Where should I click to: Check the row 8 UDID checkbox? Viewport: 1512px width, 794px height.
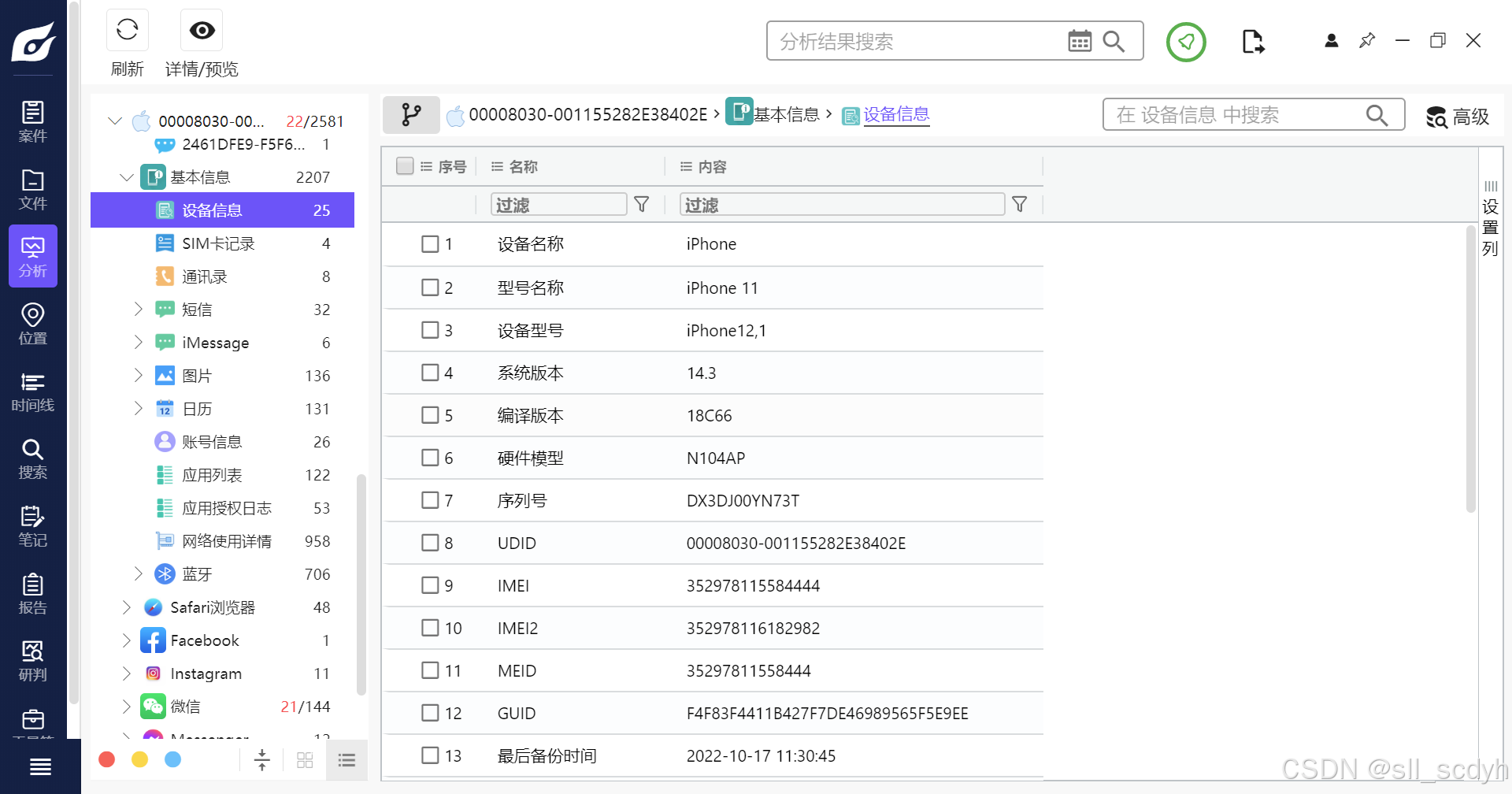click(x=430, y=543)
